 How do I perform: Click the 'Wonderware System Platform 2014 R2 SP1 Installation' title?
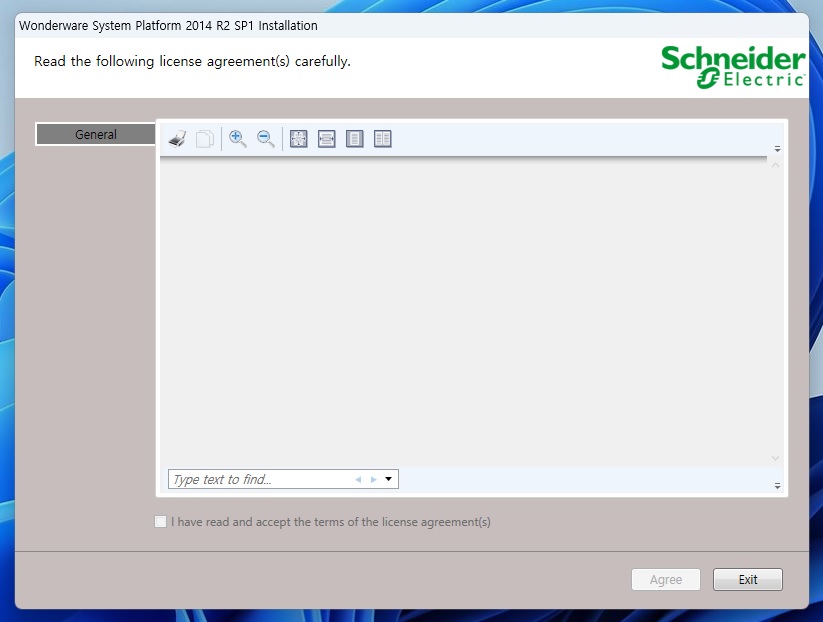pyautogui.click(x=168, y=26)
